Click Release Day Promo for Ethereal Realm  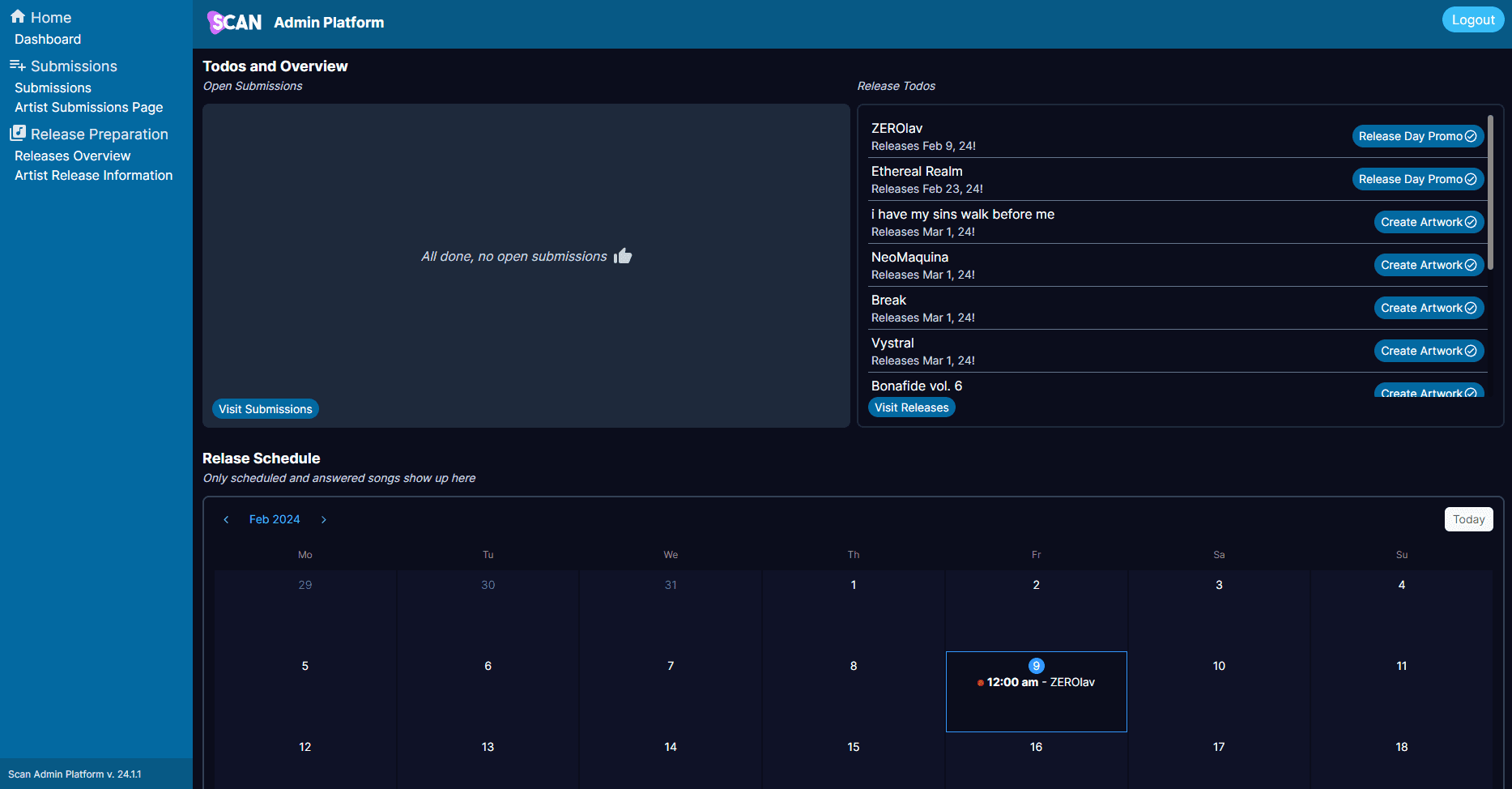[x=1417, y=179]
